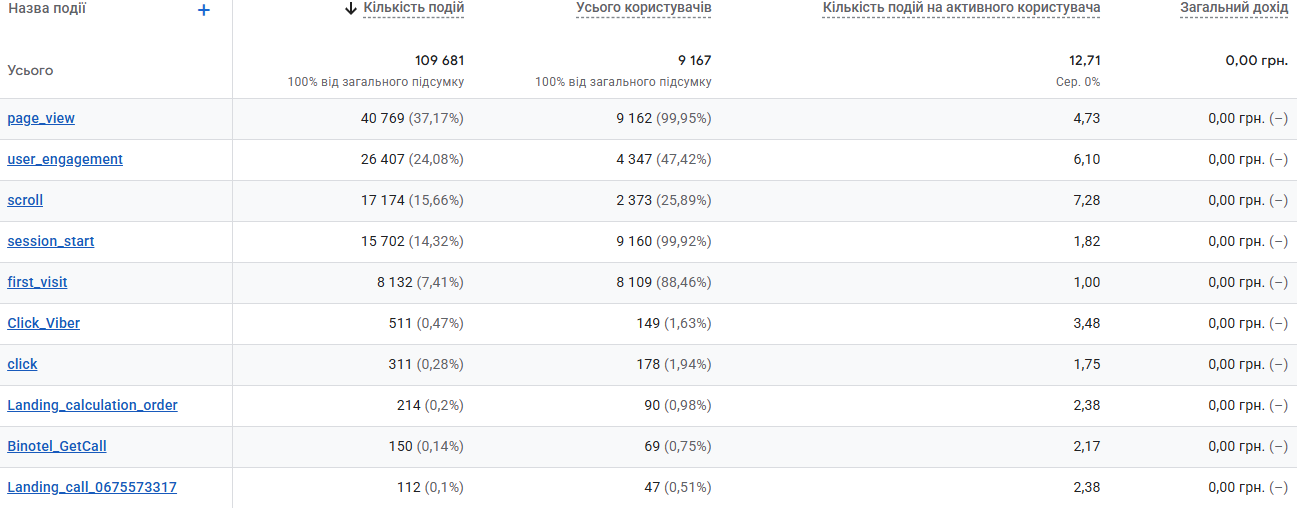
Task: Click the plus icon to add dimension
Action: 204,10
